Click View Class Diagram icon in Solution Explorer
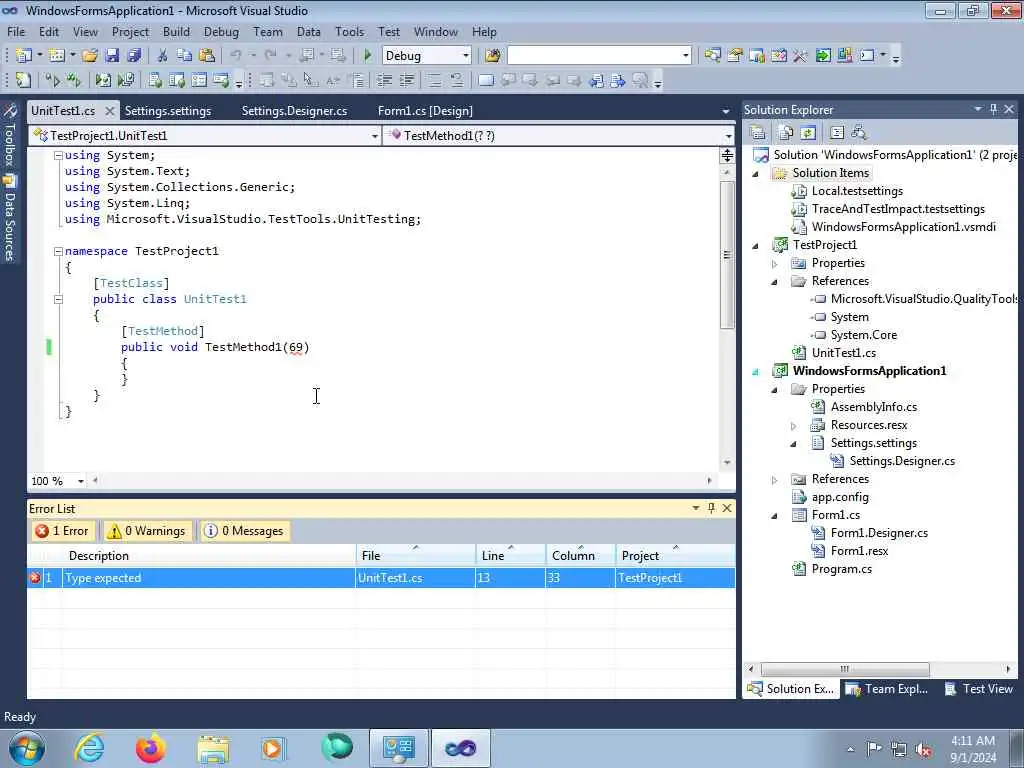 point(859,133)
